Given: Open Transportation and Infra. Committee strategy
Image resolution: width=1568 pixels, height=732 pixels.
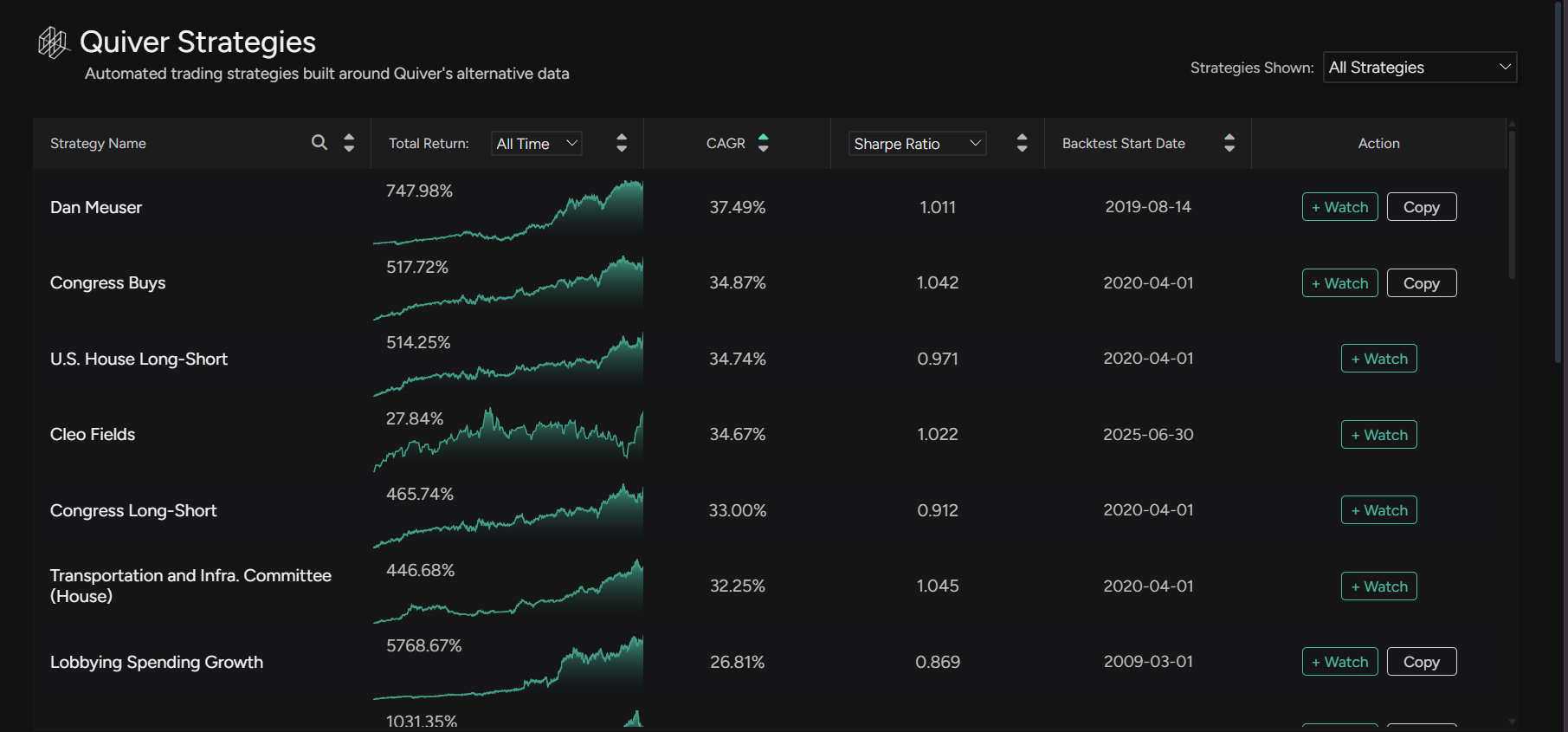Looking at the screenshot, I should click(190, 586).
